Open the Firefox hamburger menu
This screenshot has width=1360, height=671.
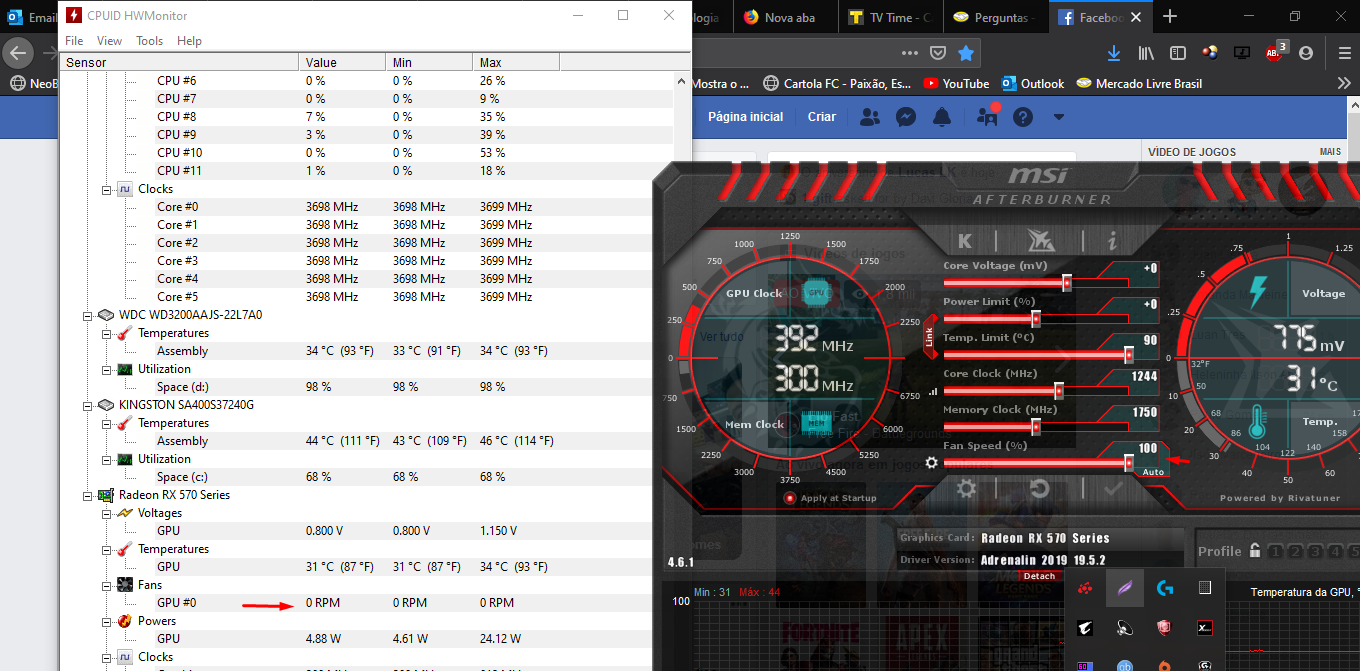(1344, 52)
